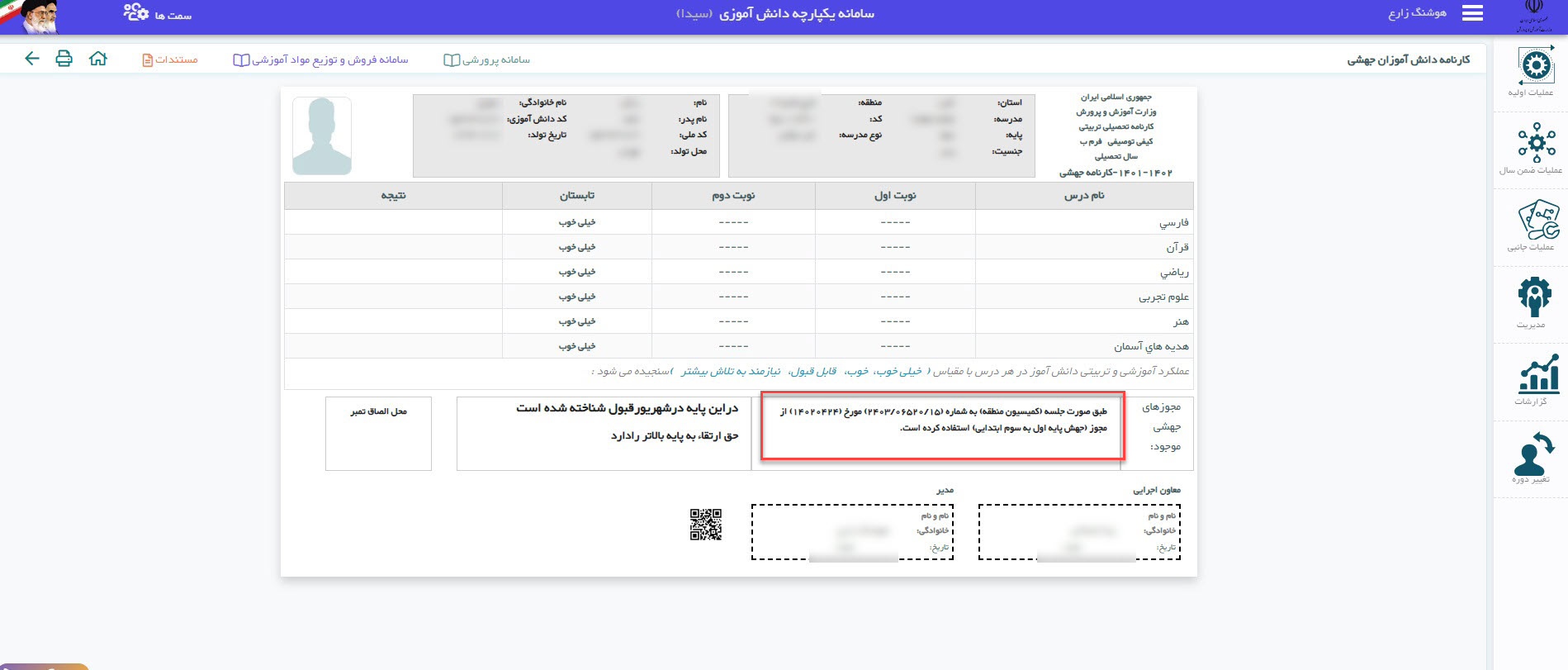Image resolution: width=1568 pixels, height=670 pixels.
Task: Click the QR code on report card
Action: pos(705,525)
